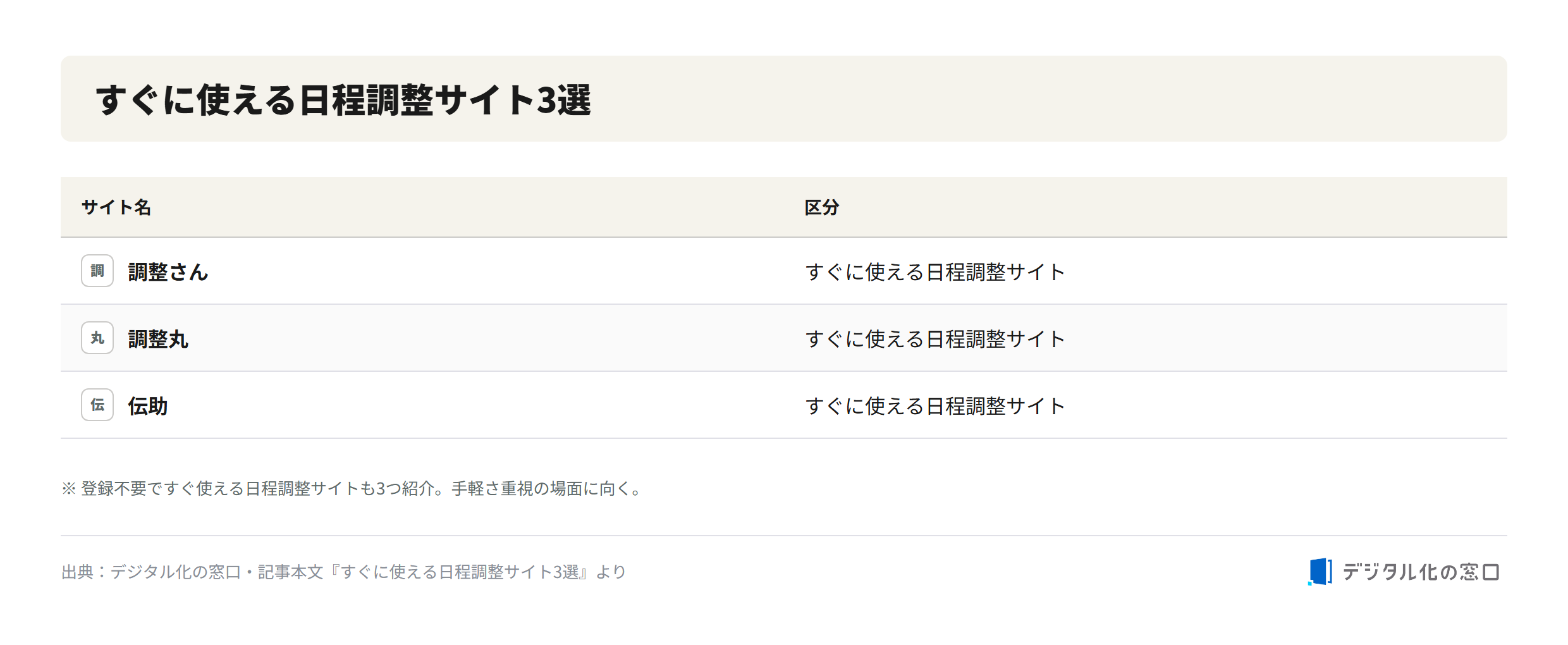Click the quoted article title 『すぐに使える日程調整サイト3選』
This screenshot has width=1568, height=645.
pyautogui.click(x=459, y=572)
